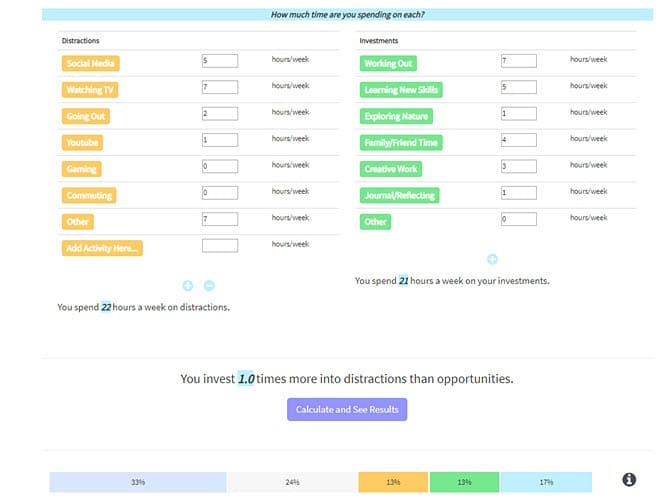This screenshot has width=670, height=503.
Task: Focus the Watching TV hours field
Action: [x=219, y=88]
